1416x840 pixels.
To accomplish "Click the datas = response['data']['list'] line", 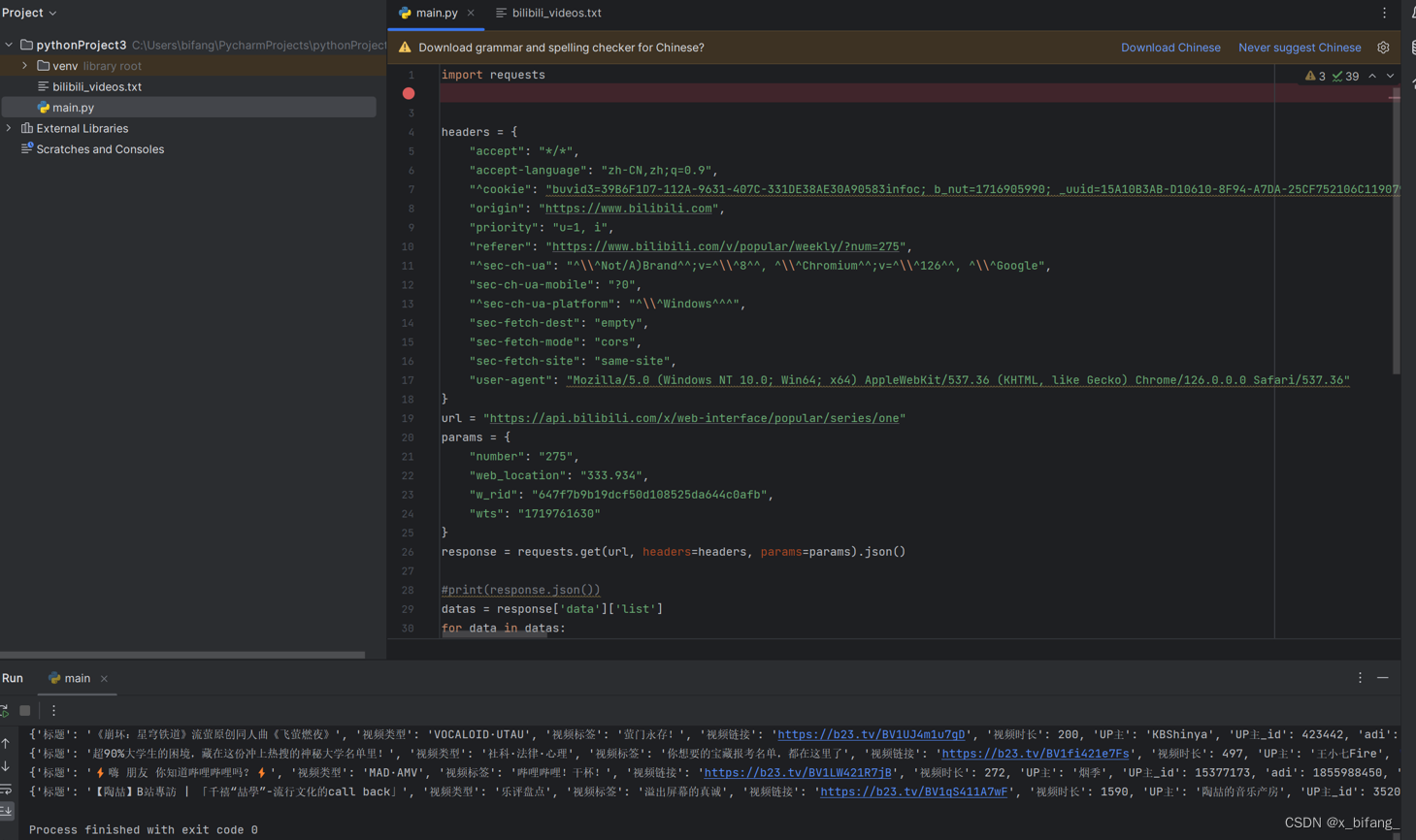I will pos(552,609).
